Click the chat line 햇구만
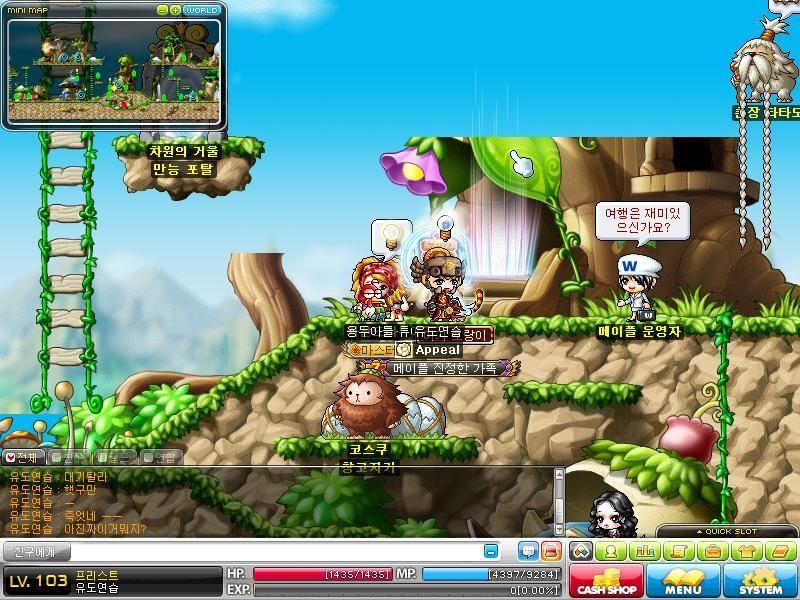The width and height of the screenshot is (800, 600). [53, 490]
